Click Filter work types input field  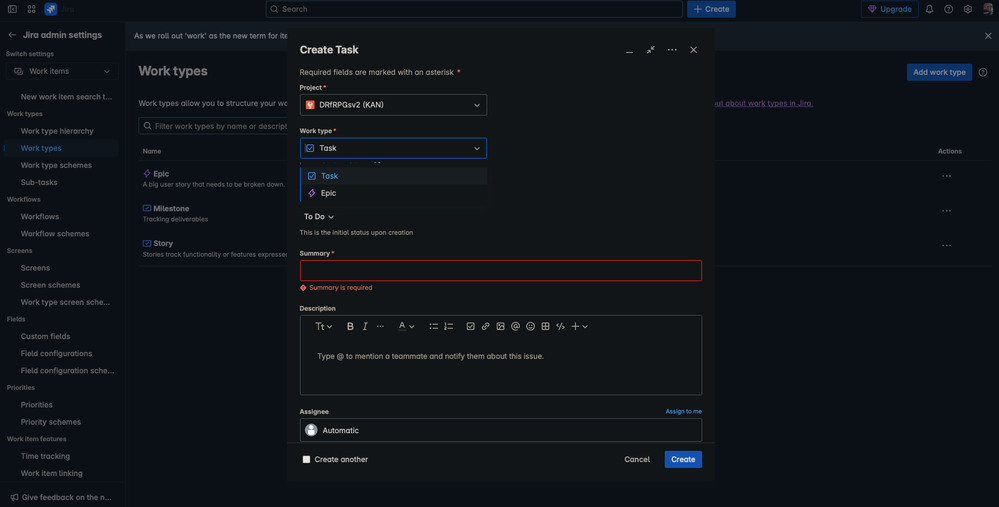[x=213, y=126]
